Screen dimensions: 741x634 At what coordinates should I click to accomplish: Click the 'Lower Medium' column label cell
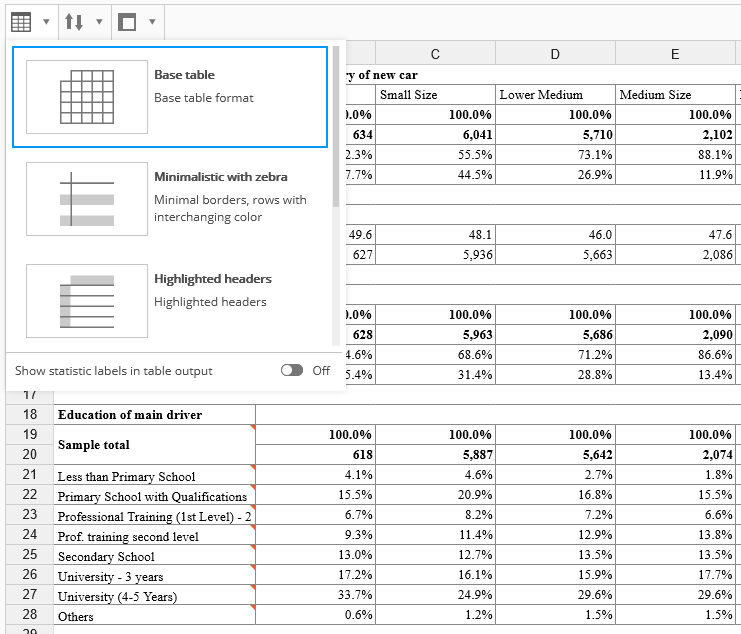(555, 95)
